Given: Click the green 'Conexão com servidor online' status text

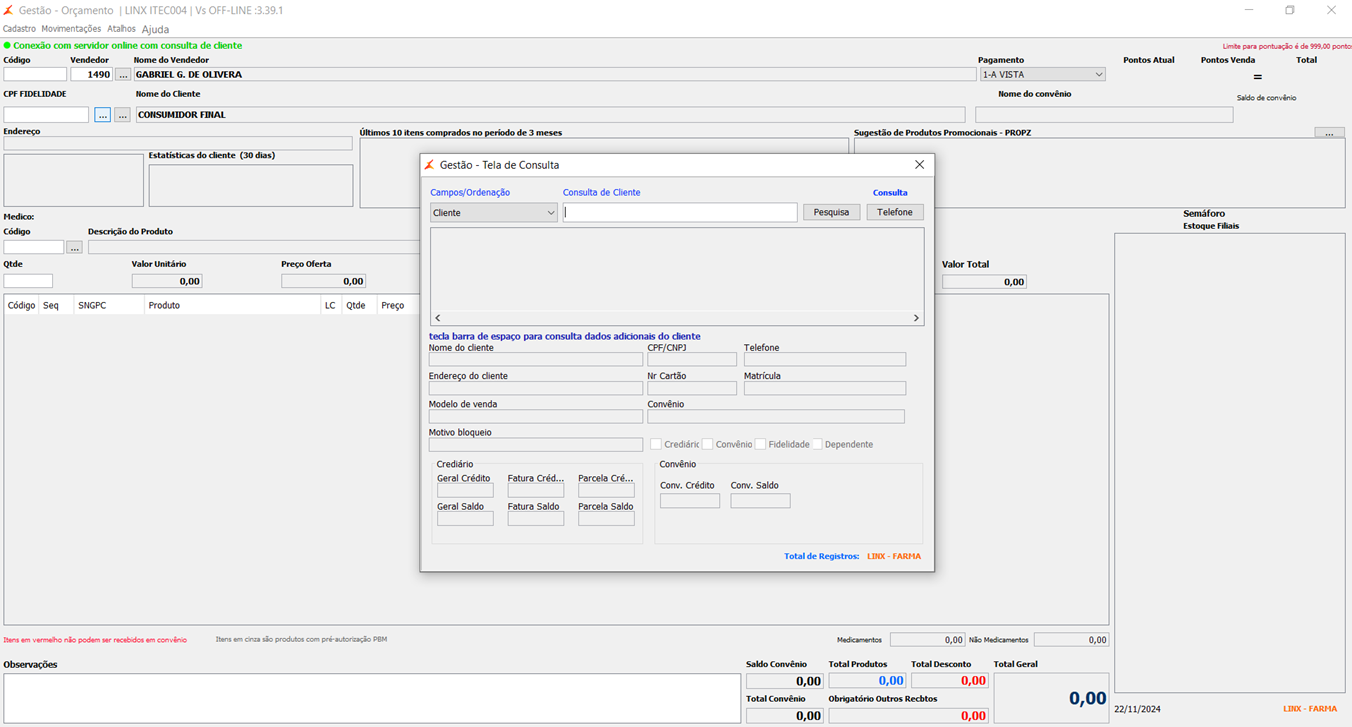Looking at the screenshot, I should [x=127, y=46].
